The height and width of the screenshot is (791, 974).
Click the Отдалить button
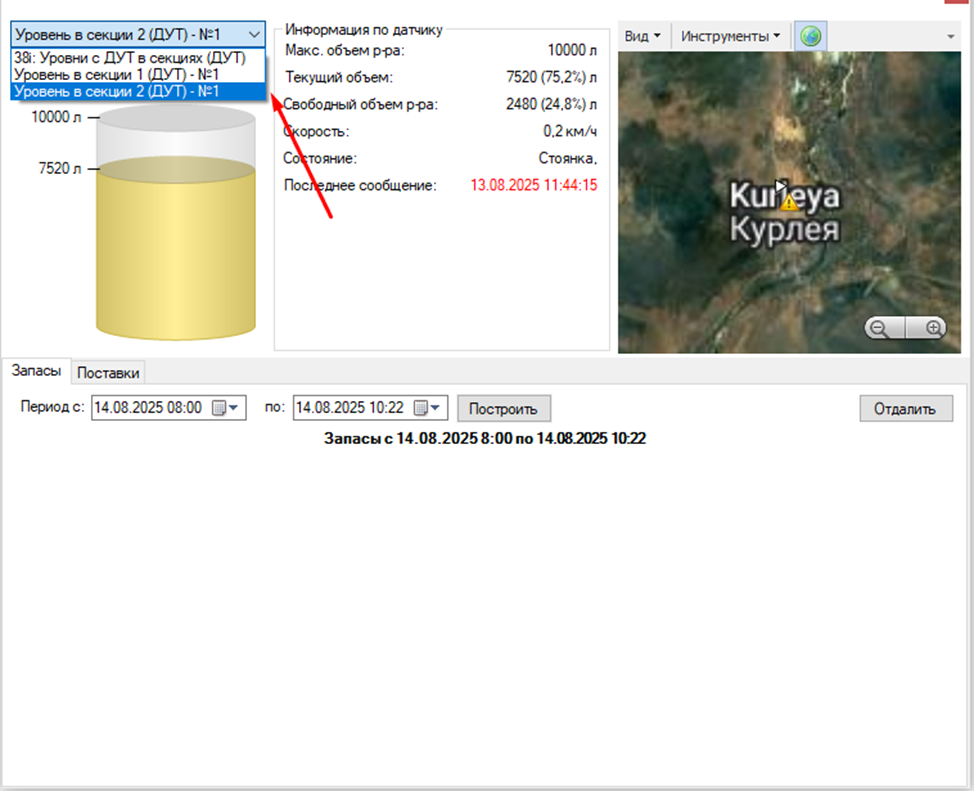pos(905,408)
